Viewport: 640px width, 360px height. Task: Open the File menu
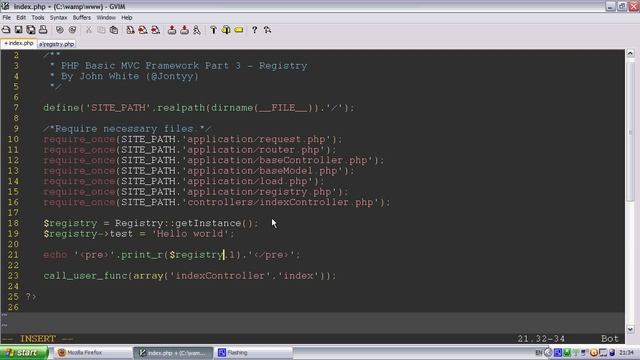7,18
